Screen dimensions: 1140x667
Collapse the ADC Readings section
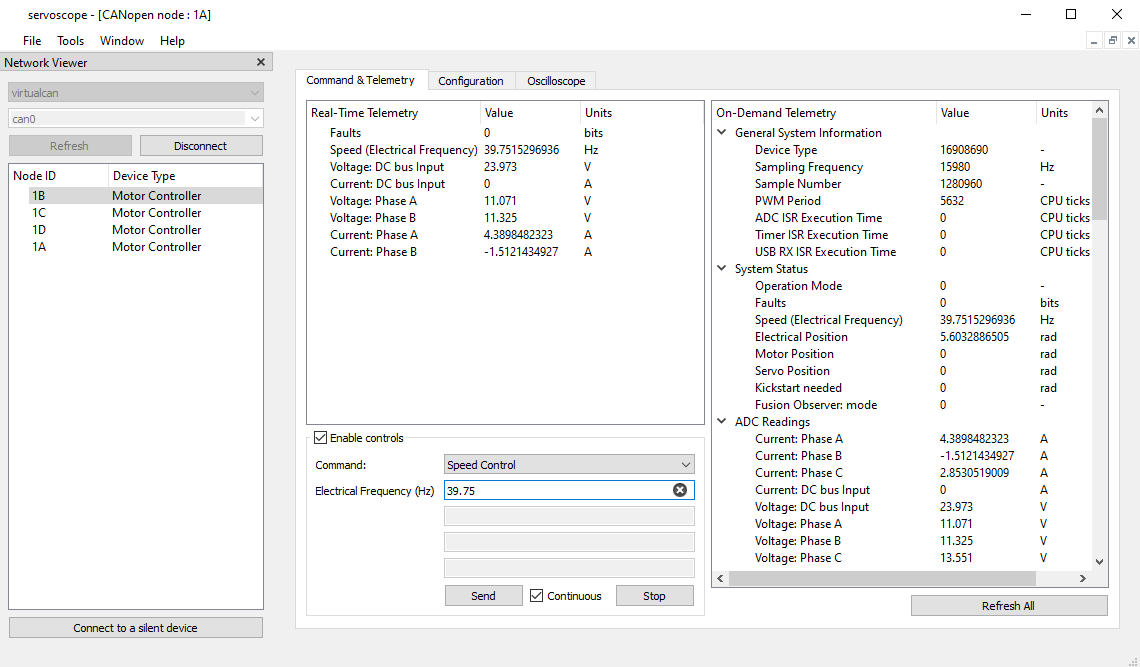[722, 421]
